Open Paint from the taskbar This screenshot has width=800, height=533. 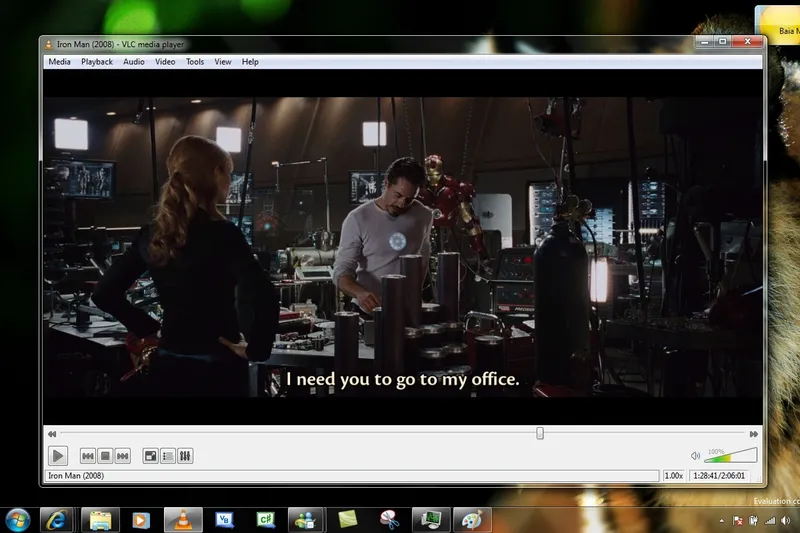click(x=472, y=520)
